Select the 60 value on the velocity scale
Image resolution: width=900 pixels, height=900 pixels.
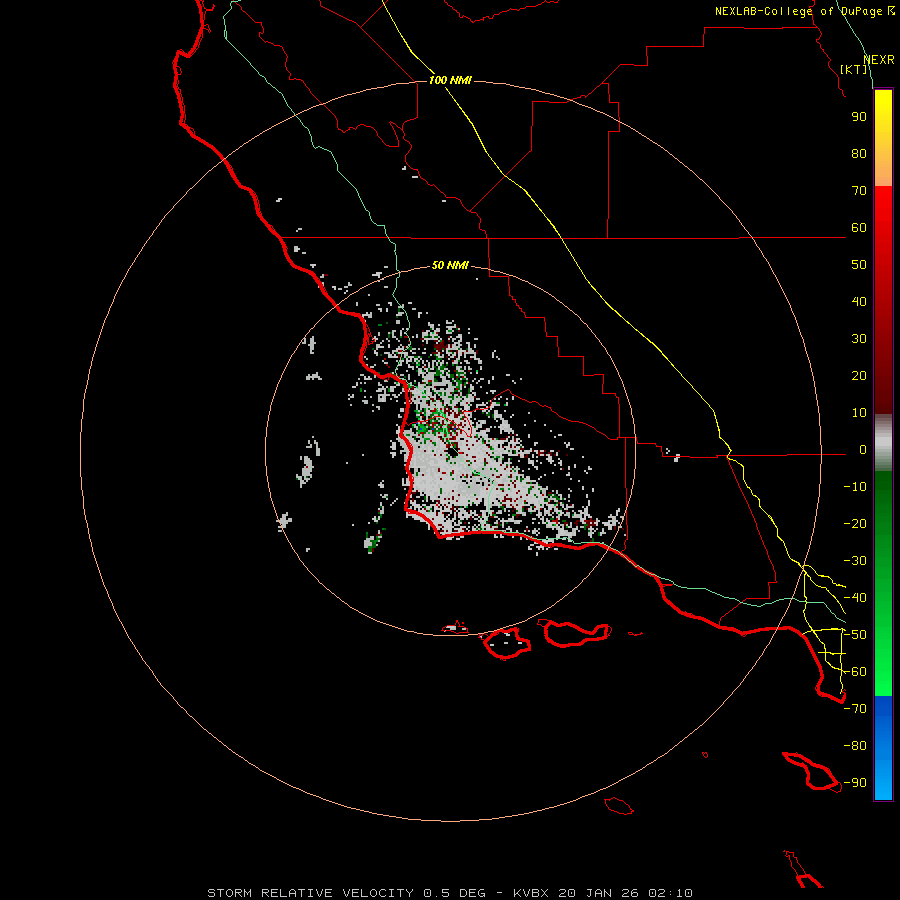[859, 228]
